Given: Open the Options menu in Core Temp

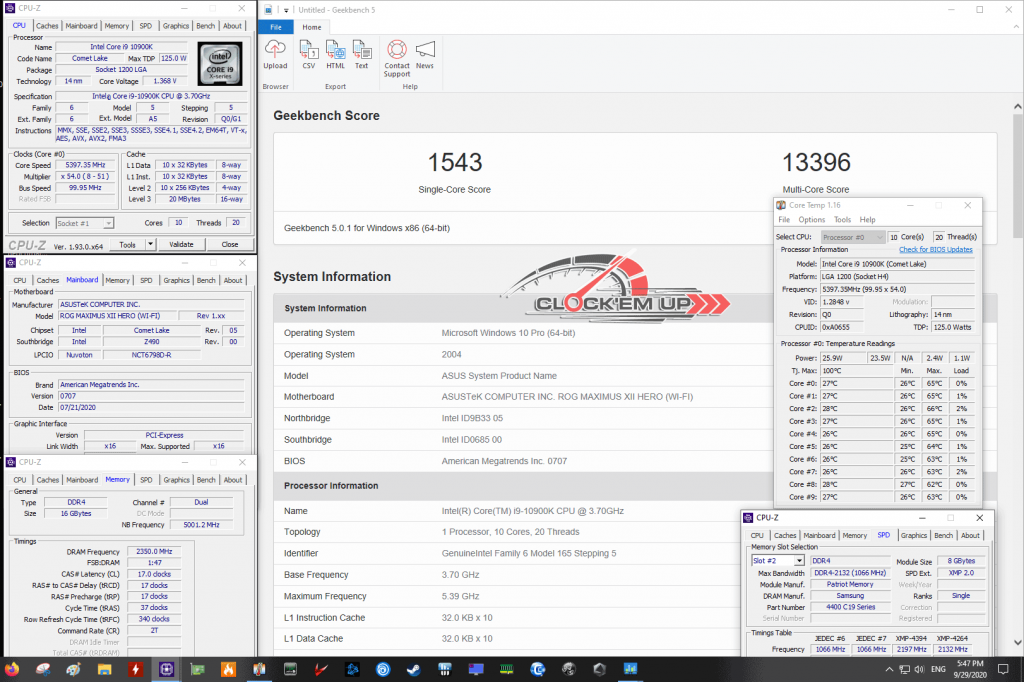Looking at the screenshot, I should [811, 220].
